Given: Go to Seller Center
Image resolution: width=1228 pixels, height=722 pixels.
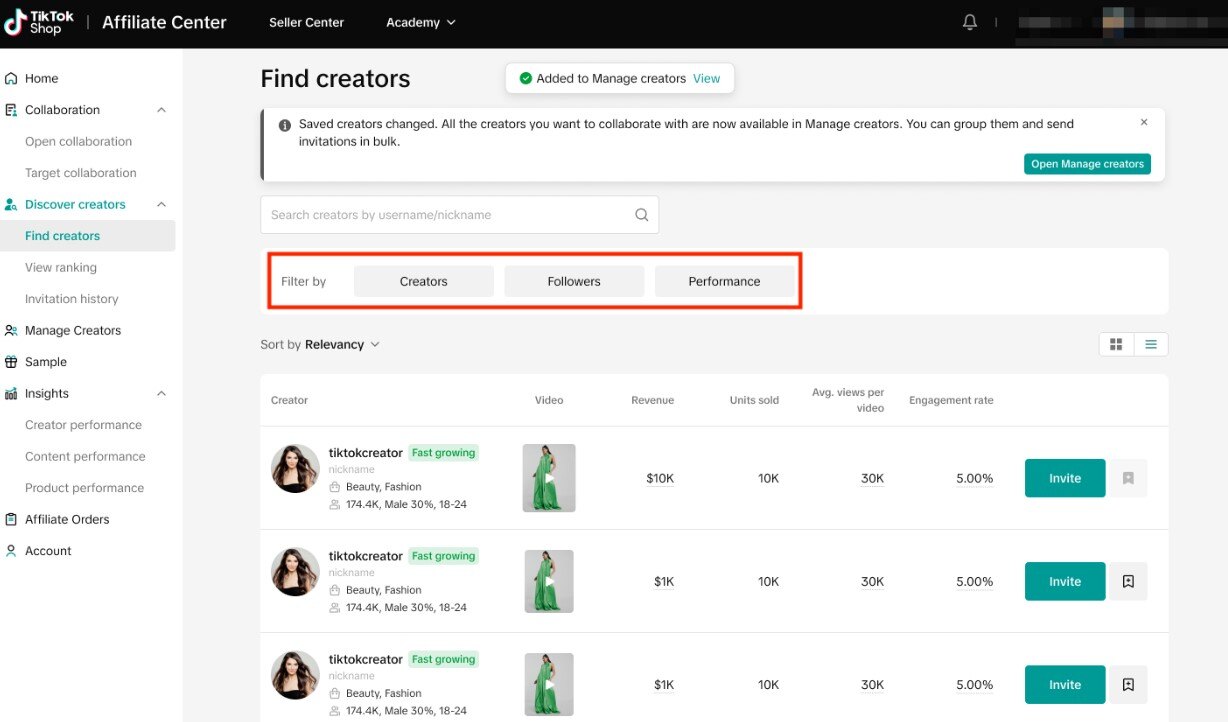Looking at the screenshot, I should tap(306, 22).
